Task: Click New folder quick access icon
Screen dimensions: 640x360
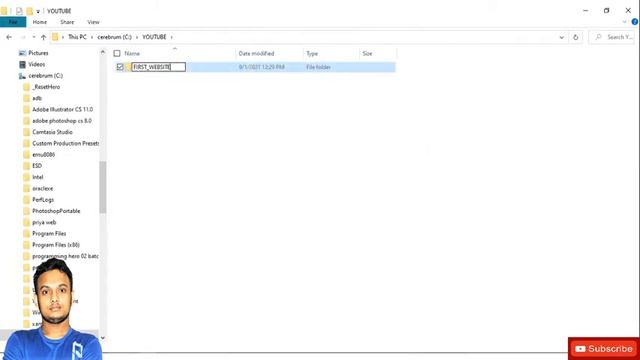Action: (x=29, y=11)
